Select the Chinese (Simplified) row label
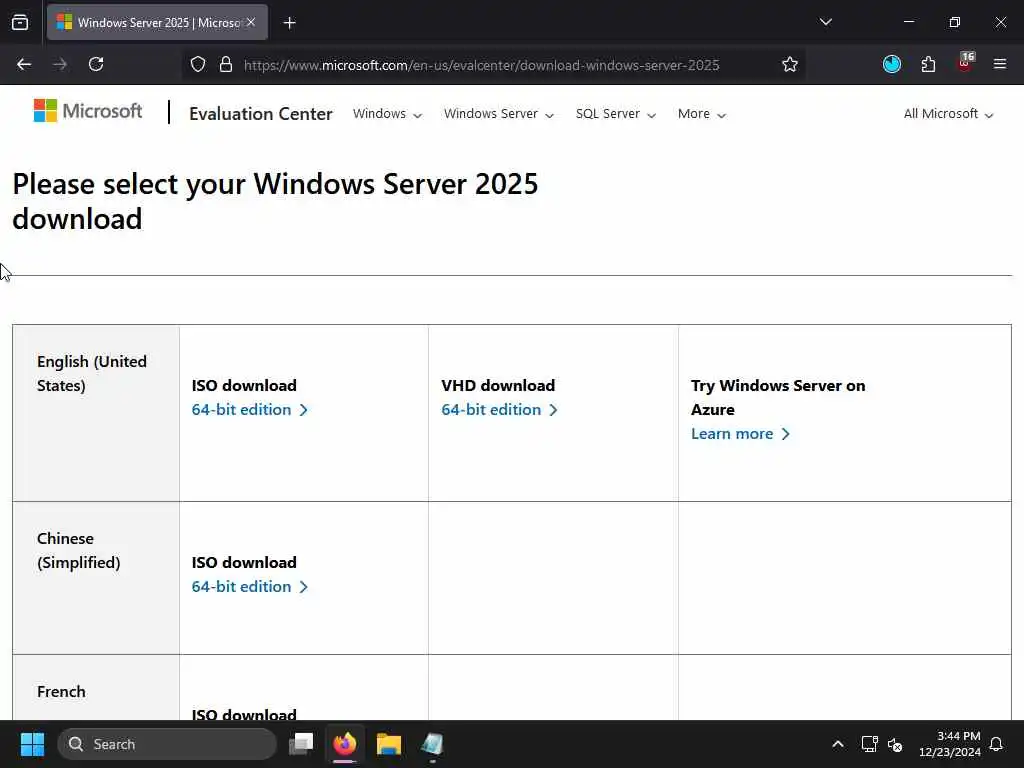Image resolution: width=1024 pixels, height=768 pixels. click(x=78, y=551)
